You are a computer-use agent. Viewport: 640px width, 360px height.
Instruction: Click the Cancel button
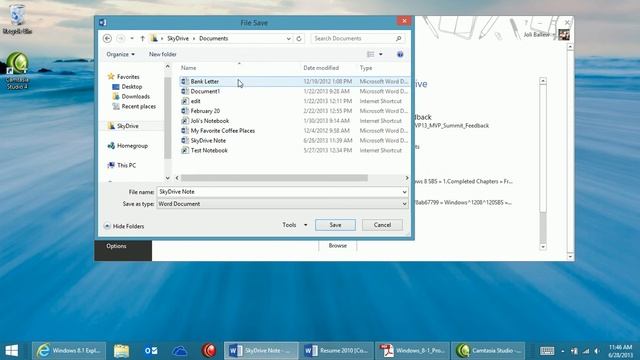(382, 225)
